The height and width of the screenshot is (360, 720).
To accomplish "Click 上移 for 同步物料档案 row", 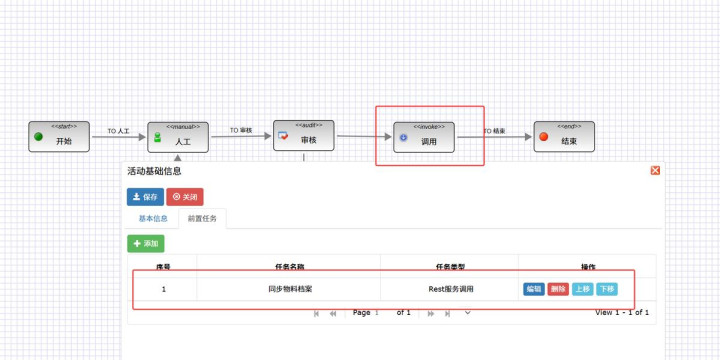I will [x=582, y=289].
